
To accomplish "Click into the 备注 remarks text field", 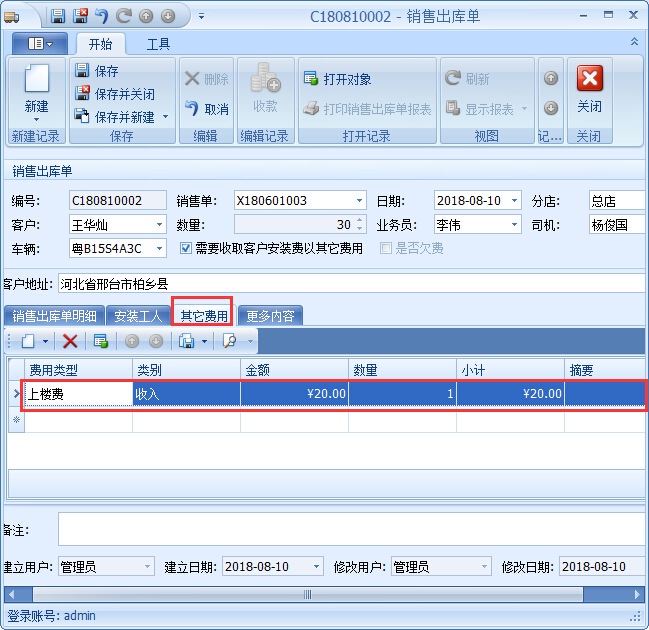I will [x=350, y=529].
